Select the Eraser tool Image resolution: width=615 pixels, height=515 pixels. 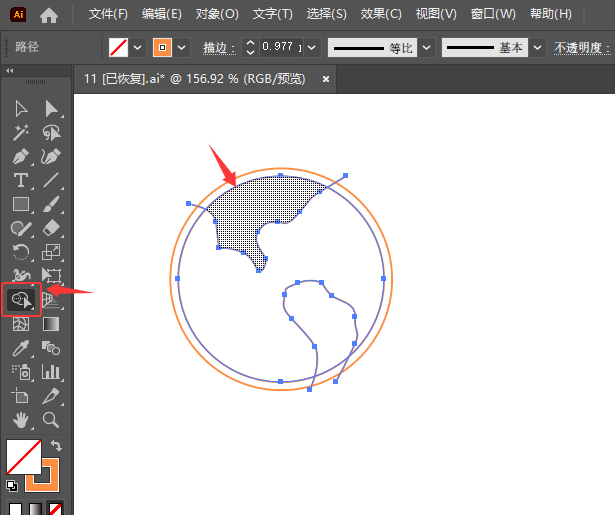51,228
